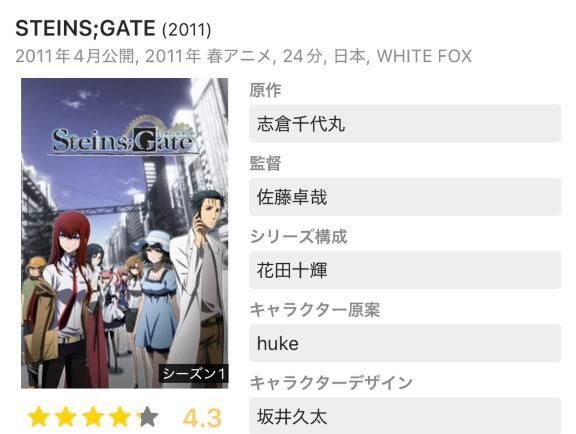Click the 4.3 rating score
The height and width of the screenshot is (434, 576).
pyautogui.click(x=202, y=418)
